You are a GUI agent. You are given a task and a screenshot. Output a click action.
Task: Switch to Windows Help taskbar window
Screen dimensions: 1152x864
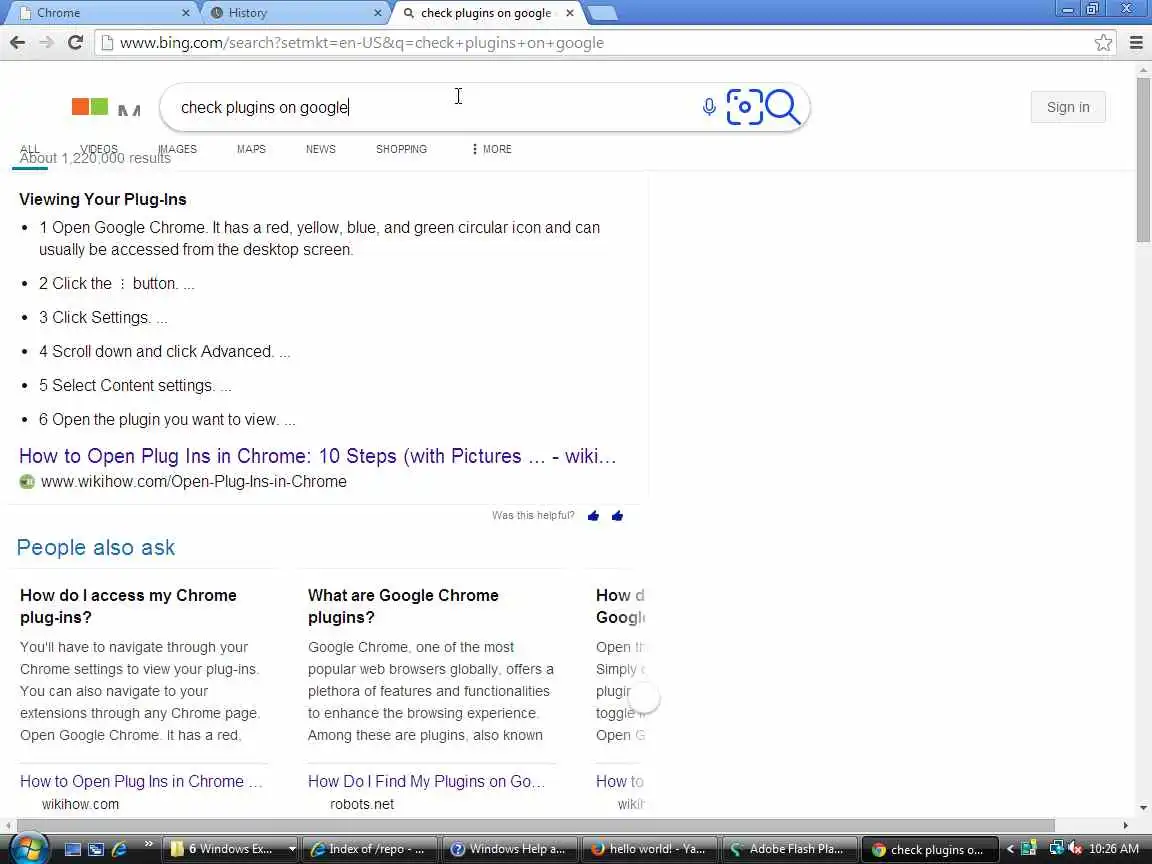(508, 849)
